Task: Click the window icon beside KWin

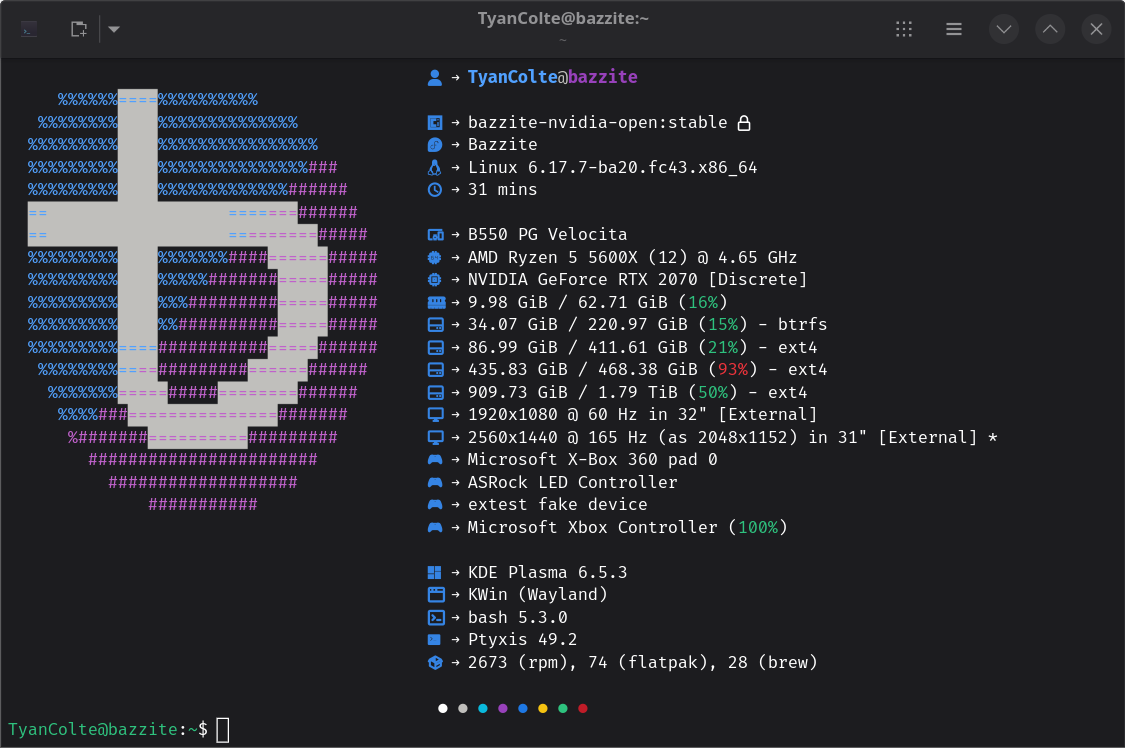Action: click(436, 595)
